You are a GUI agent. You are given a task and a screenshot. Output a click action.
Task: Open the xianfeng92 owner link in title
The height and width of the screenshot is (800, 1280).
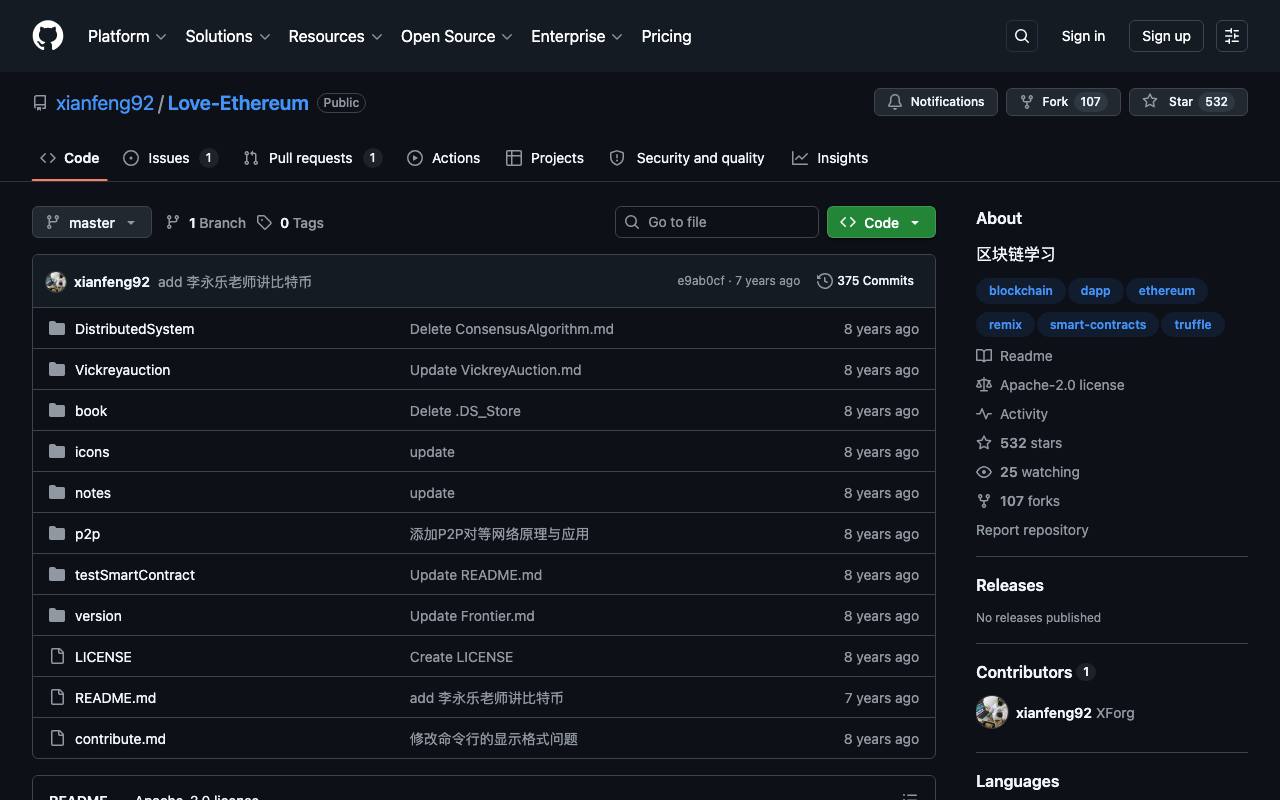coord(105,103)
